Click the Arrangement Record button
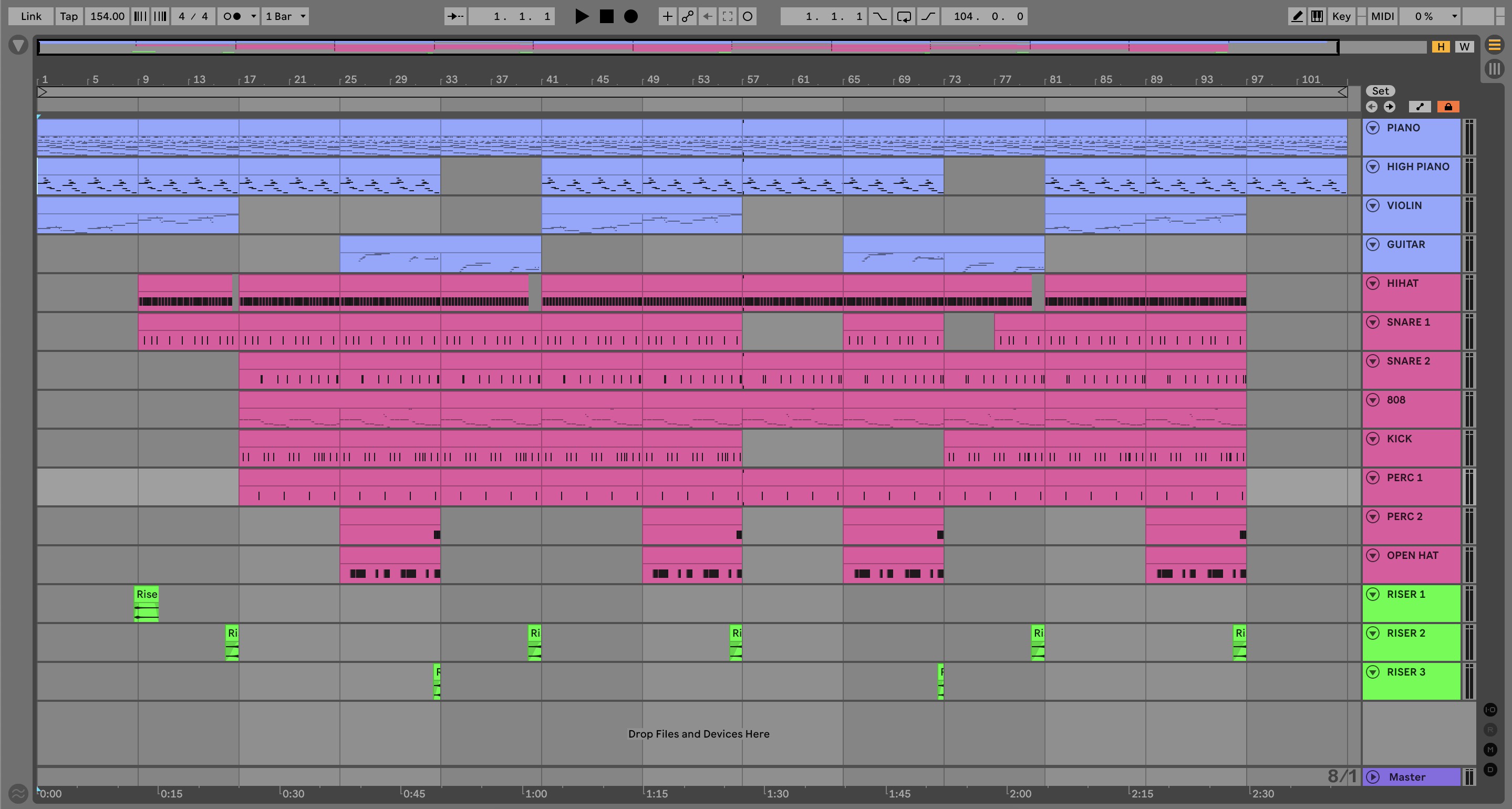 point(630,16)
